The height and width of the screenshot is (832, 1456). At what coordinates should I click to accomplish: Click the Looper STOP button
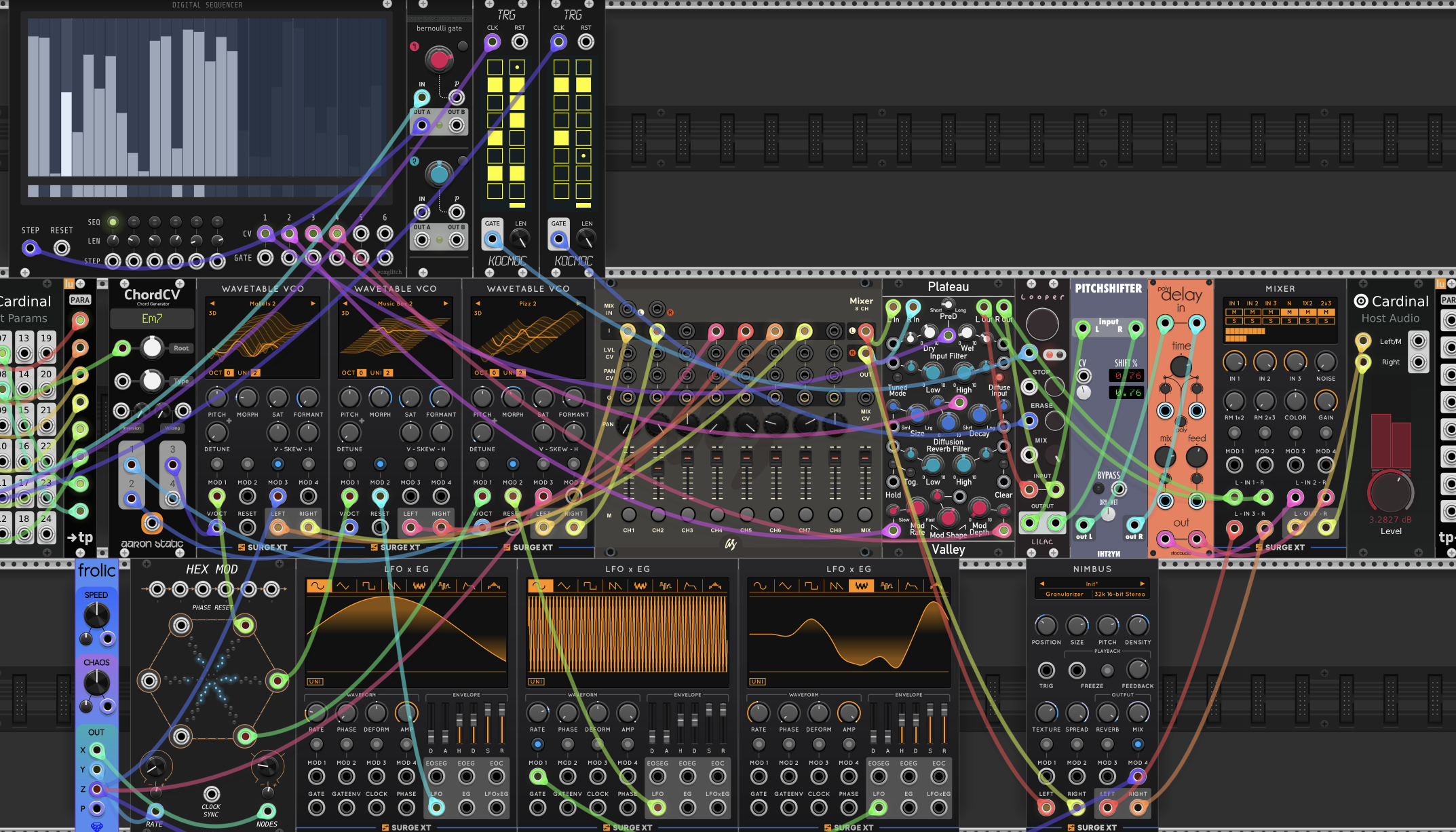click(1054, 386)
